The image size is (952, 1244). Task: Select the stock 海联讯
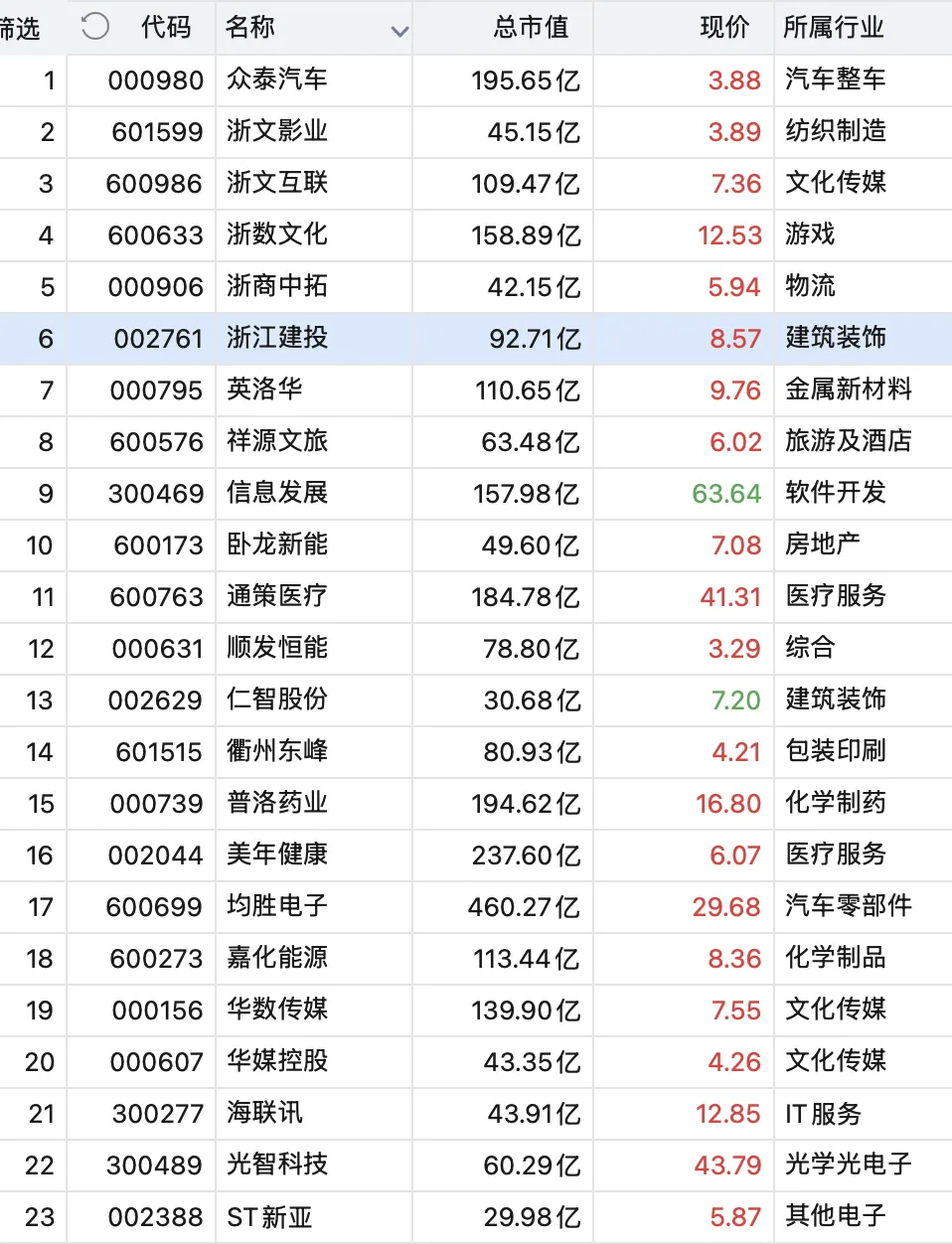tap(264, 1113)
